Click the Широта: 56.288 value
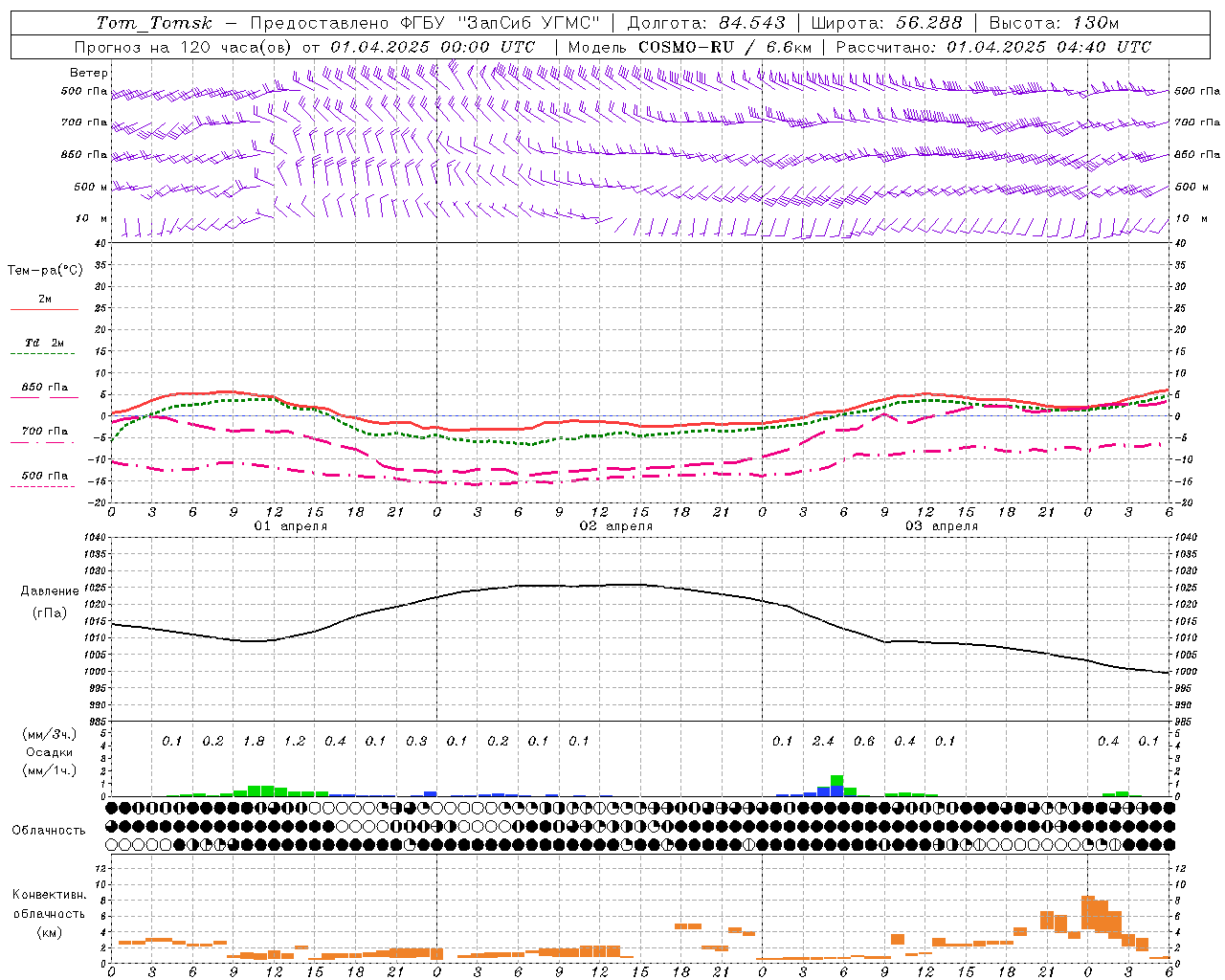This screenshot has height=980, width=1225. [886, 23]
